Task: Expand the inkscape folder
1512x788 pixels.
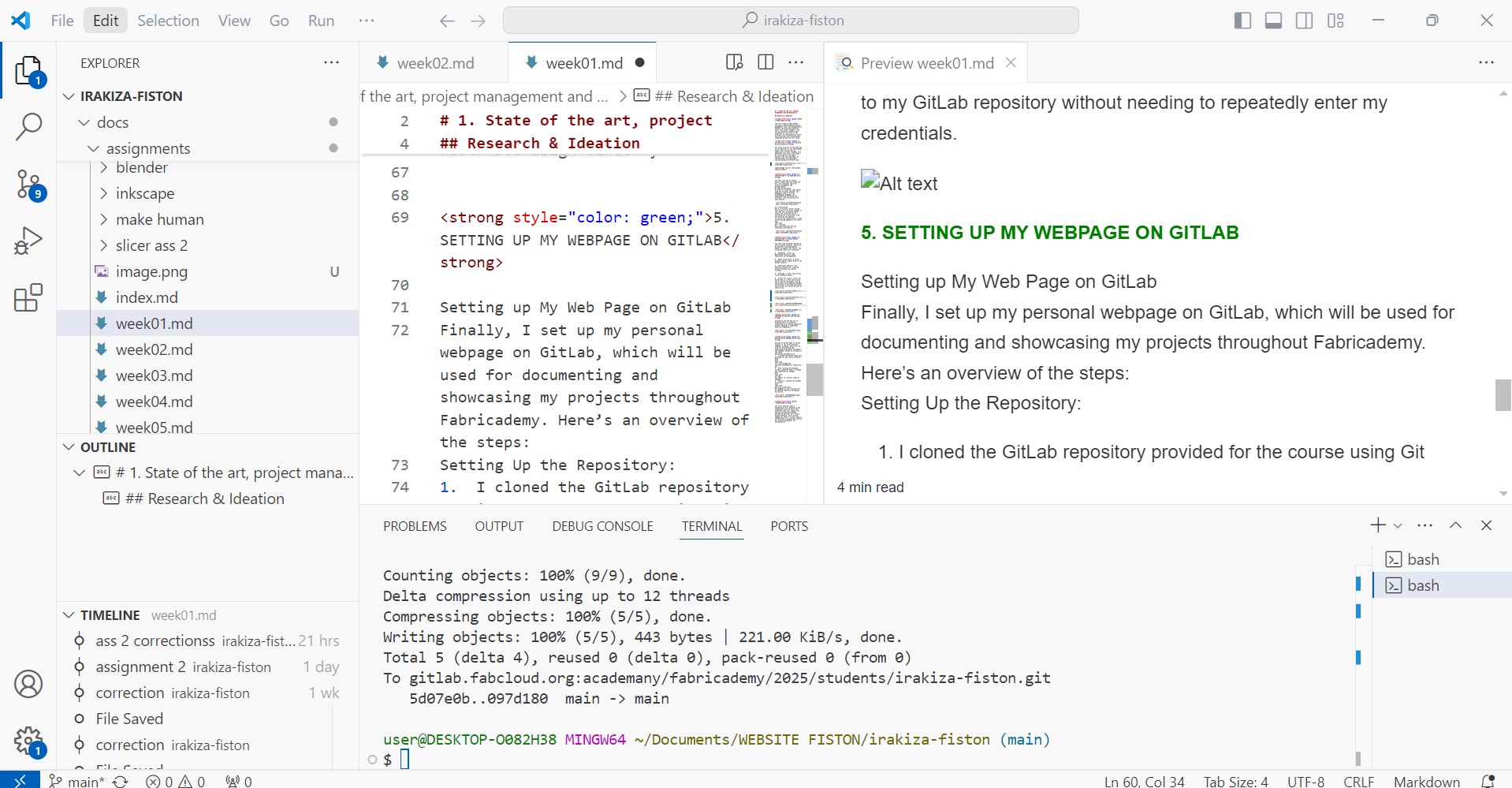Action: click(x=103, y=193)
